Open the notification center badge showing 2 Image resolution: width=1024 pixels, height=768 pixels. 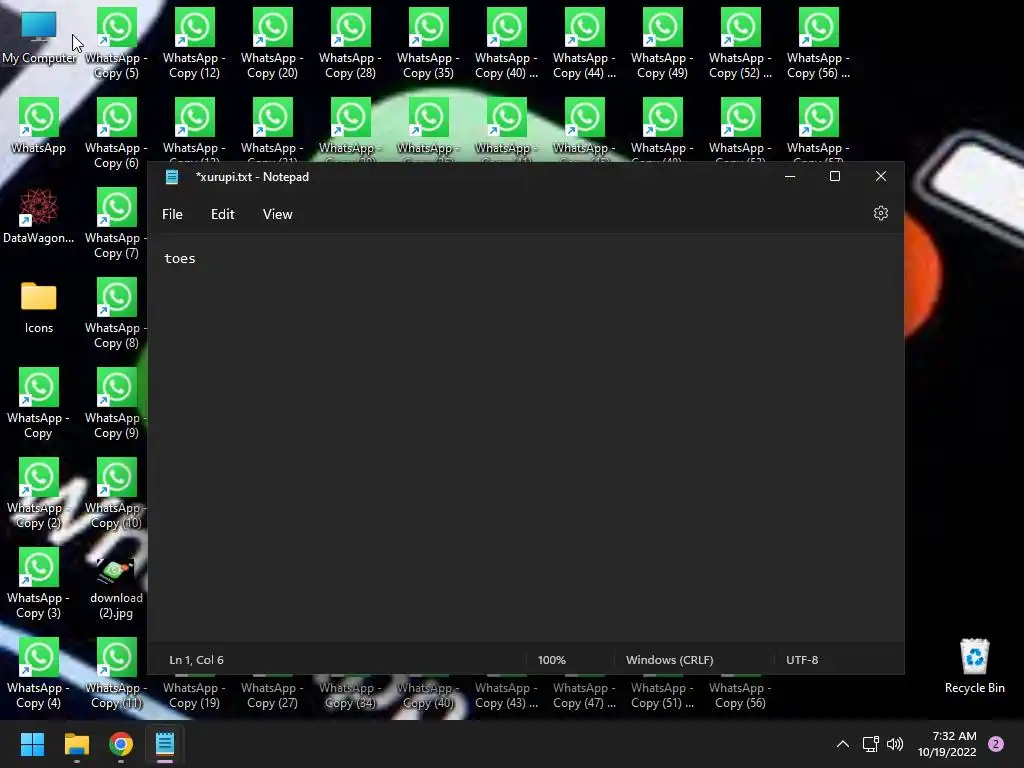pyautogui.click(x=996, y=744)
